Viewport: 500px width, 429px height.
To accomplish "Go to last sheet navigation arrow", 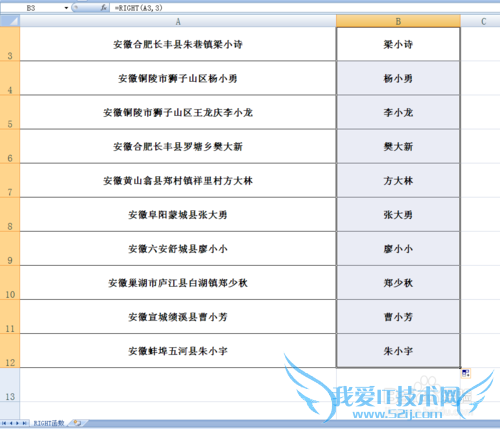I will tap(24, 423).
